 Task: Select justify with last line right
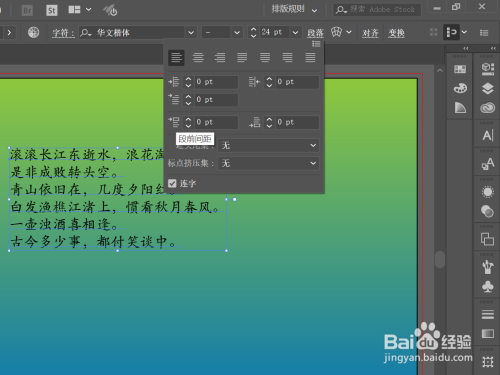point(287,58)
